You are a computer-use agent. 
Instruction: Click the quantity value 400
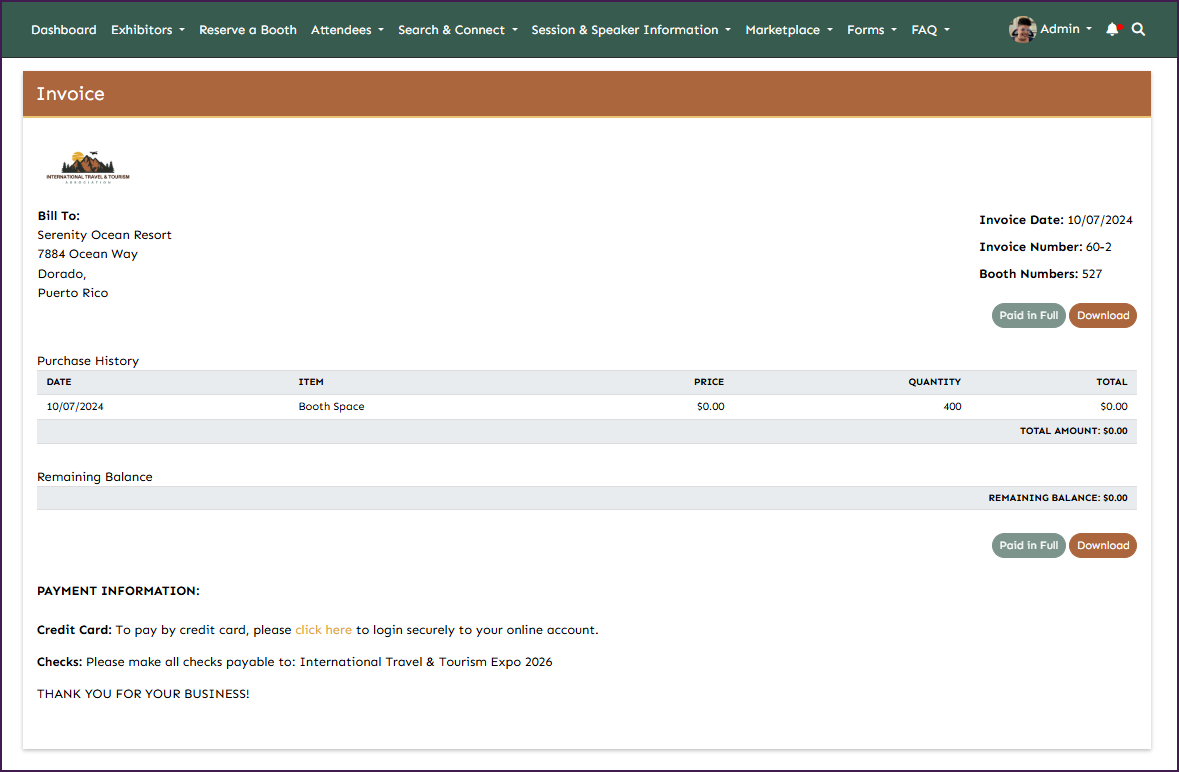[x=952, y=407]
